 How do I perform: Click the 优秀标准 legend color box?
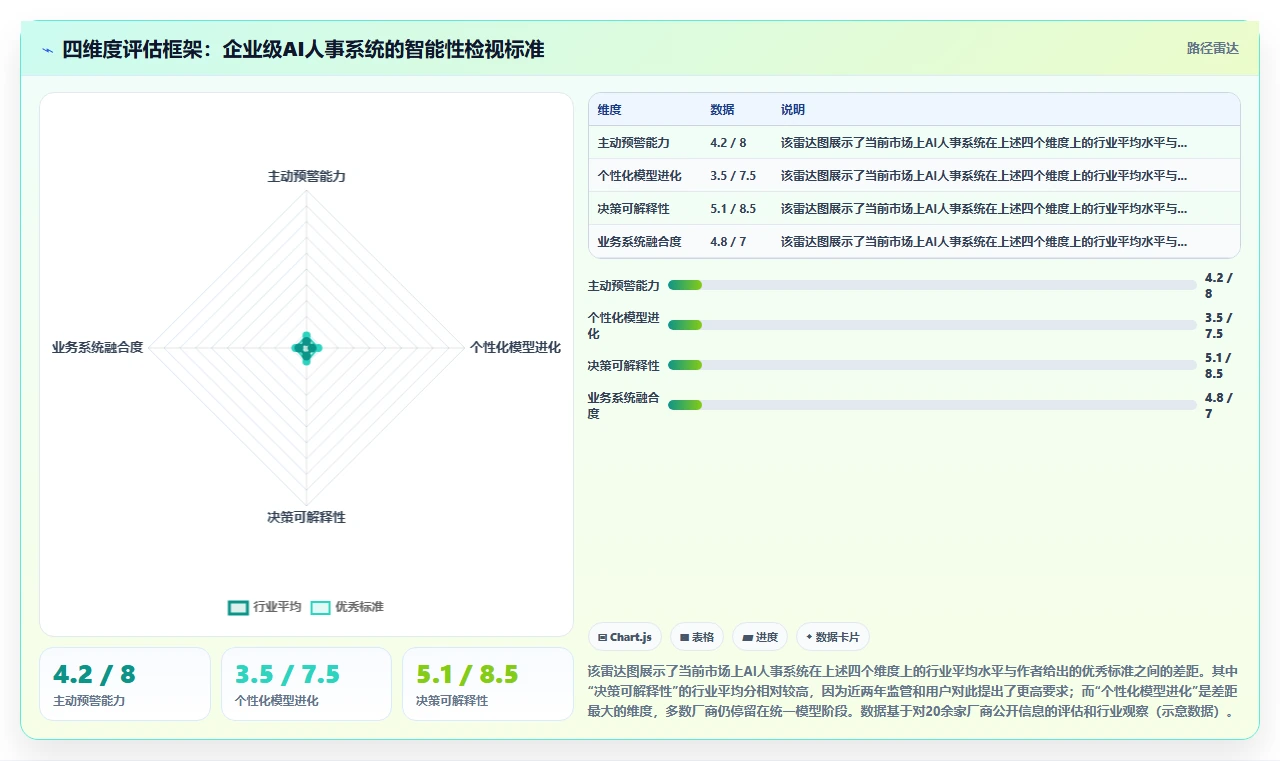pos(320,607)
